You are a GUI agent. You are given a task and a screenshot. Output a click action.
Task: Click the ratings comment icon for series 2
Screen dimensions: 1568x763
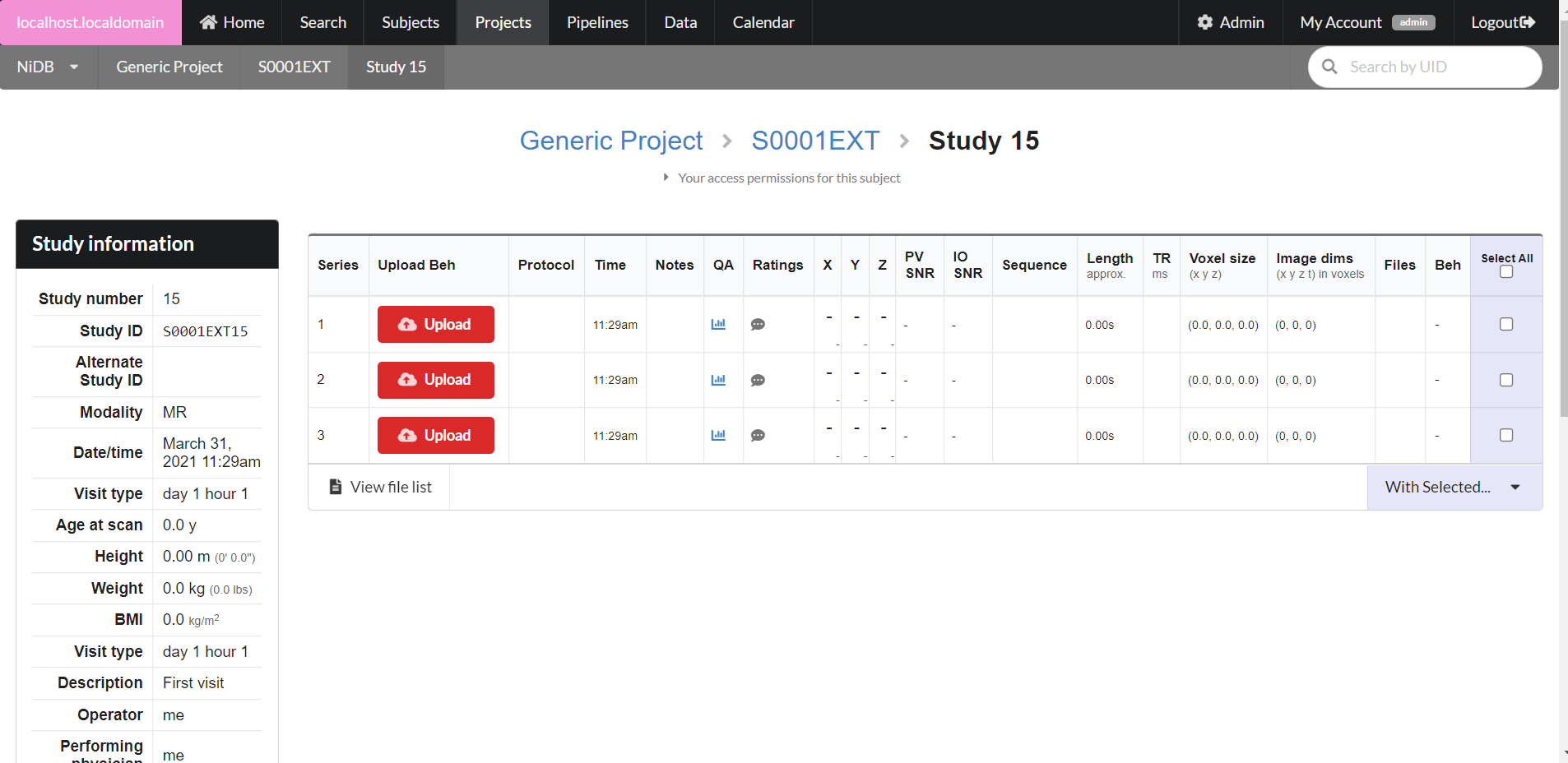758,380
